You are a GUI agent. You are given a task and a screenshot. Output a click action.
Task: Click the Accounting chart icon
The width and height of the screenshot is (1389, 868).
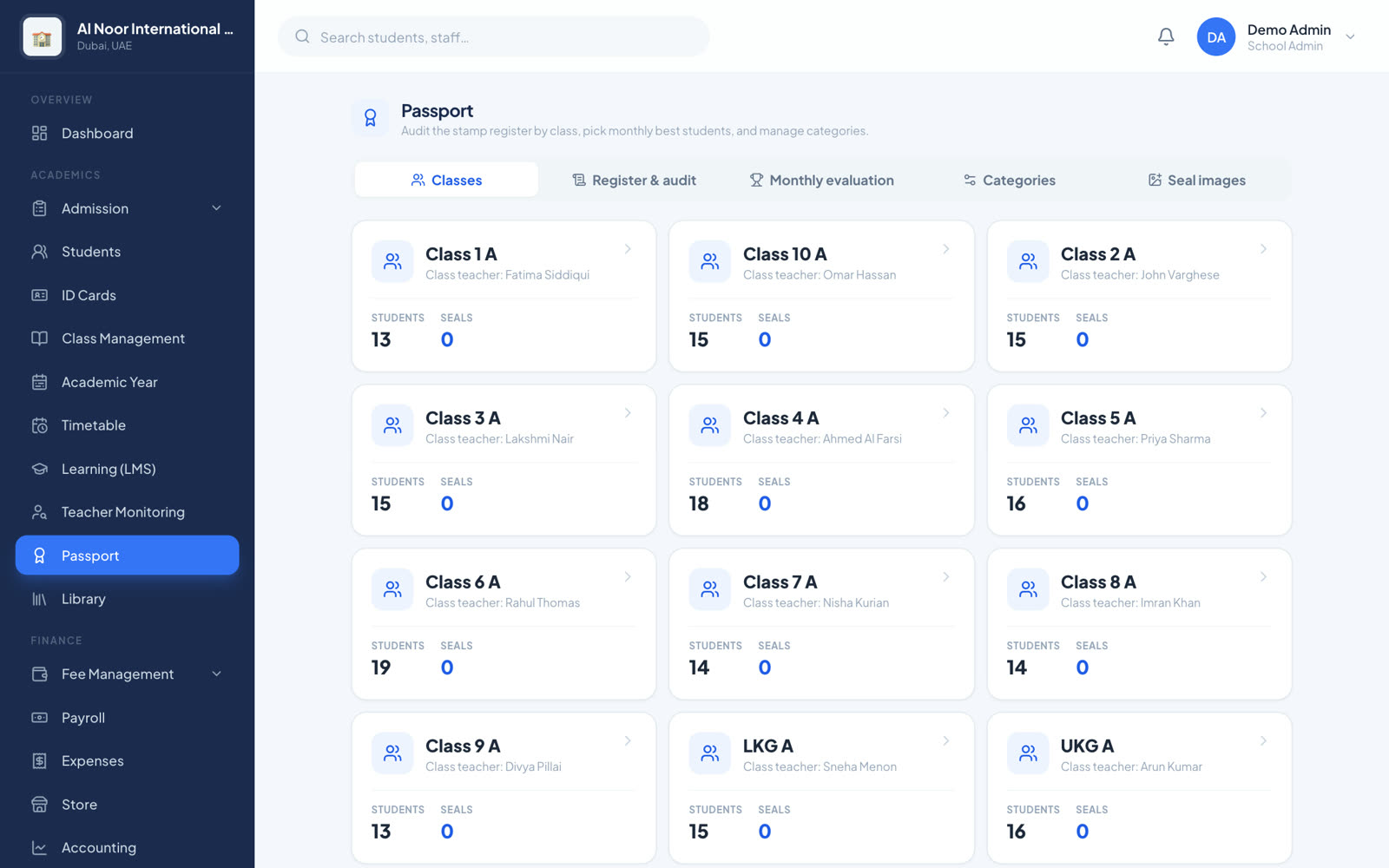(39, 848)
